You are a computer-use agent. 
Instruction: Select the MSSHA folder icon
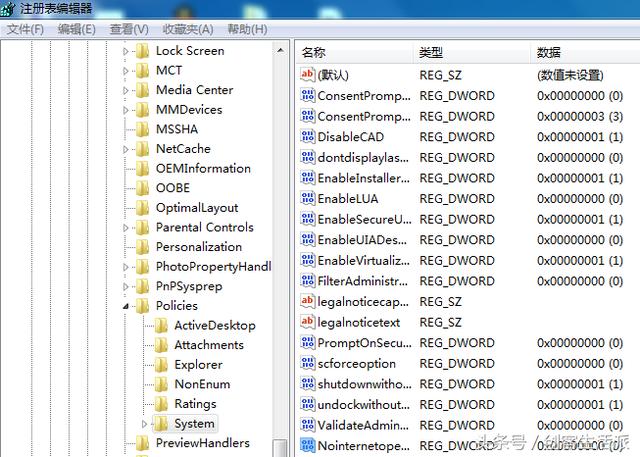(142, 129)
